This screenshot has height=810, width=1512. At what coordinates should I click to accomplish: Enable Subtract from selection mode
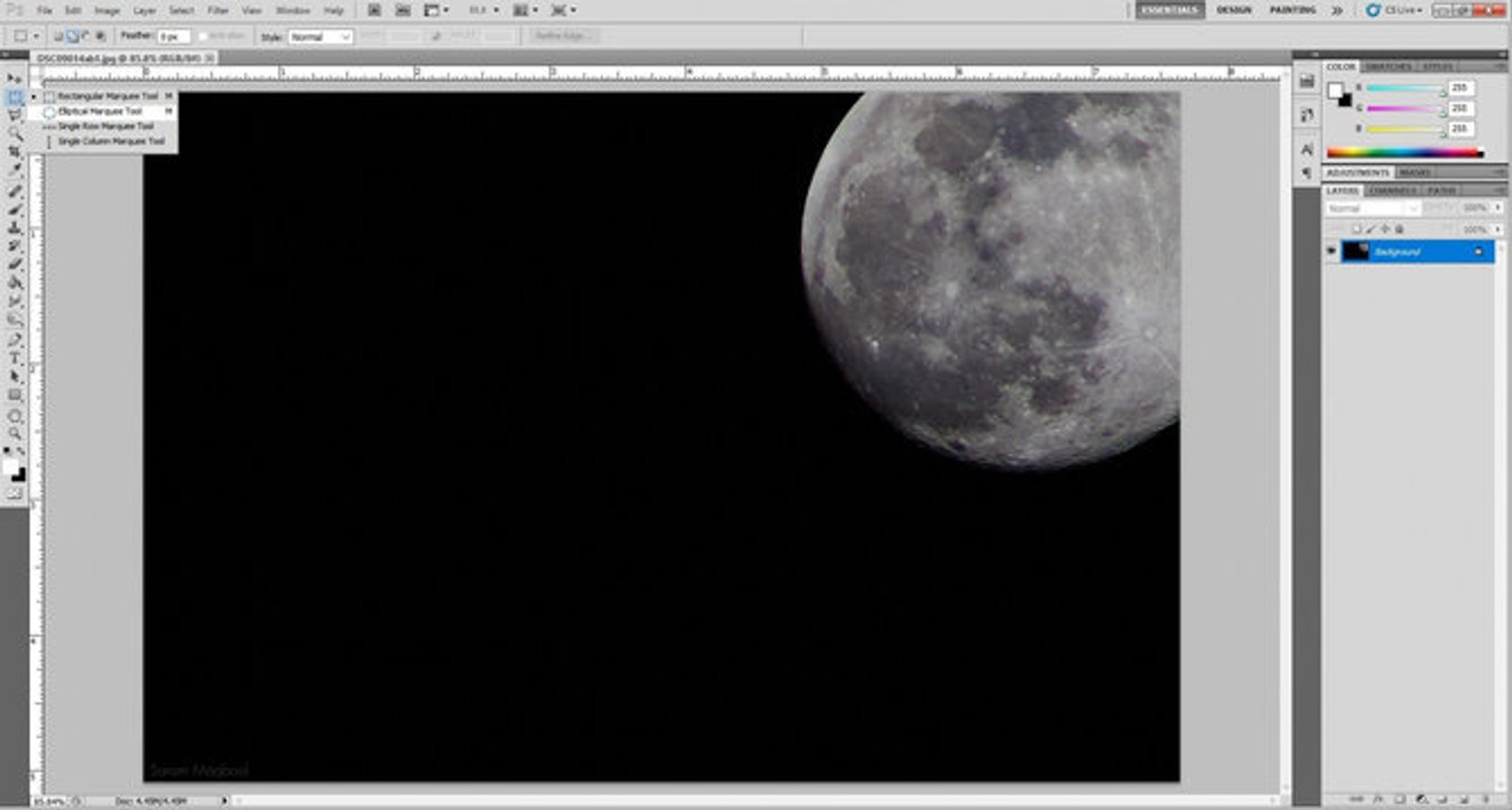click(85, 36)
